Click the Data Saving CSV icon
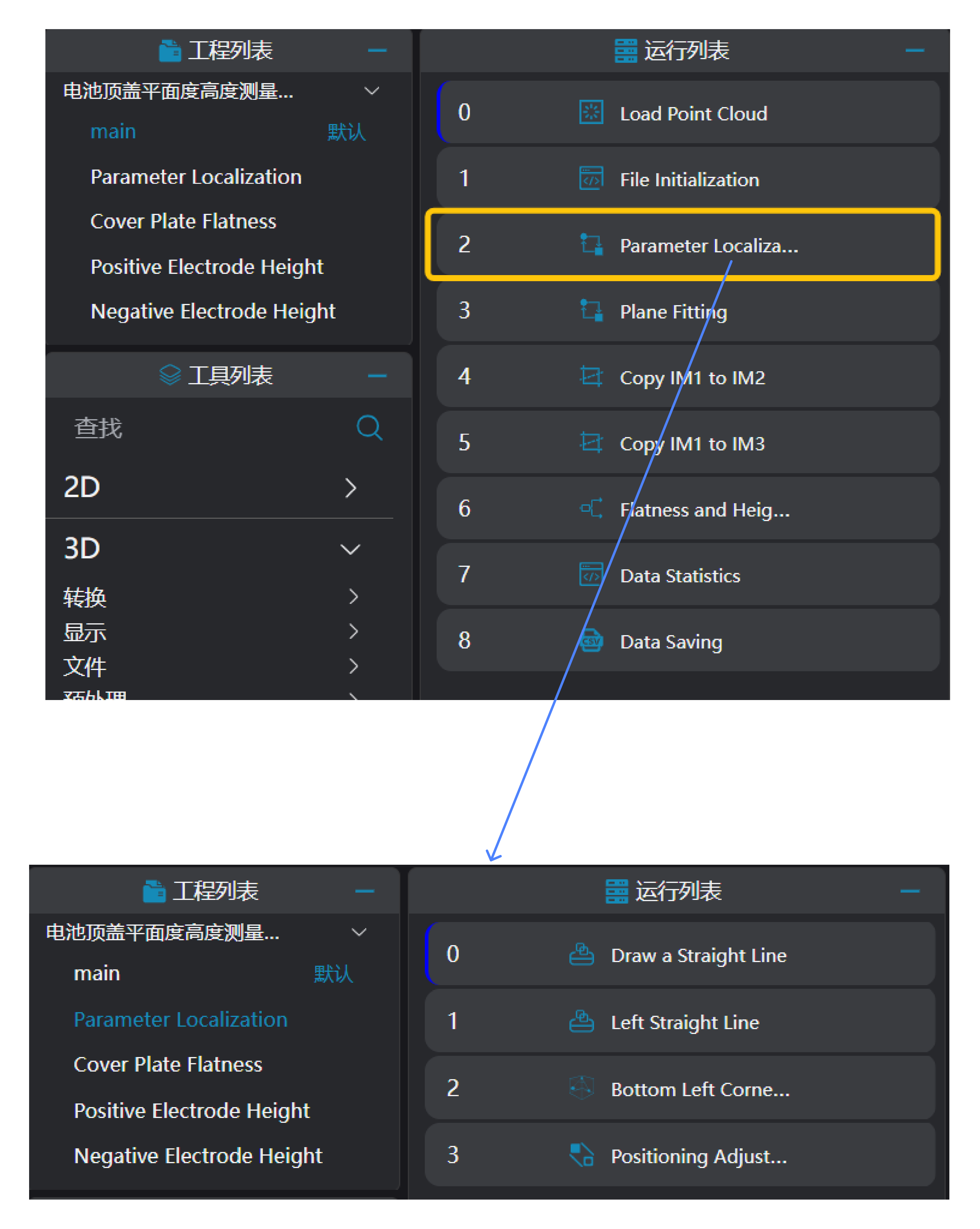Viewport: 980px width, 1229px height. point(591,641)
